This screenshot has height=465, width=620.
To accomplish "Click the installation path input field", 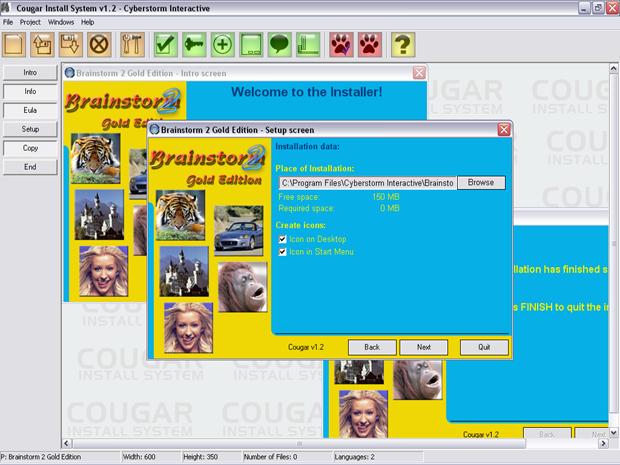I will pos(367,183).
